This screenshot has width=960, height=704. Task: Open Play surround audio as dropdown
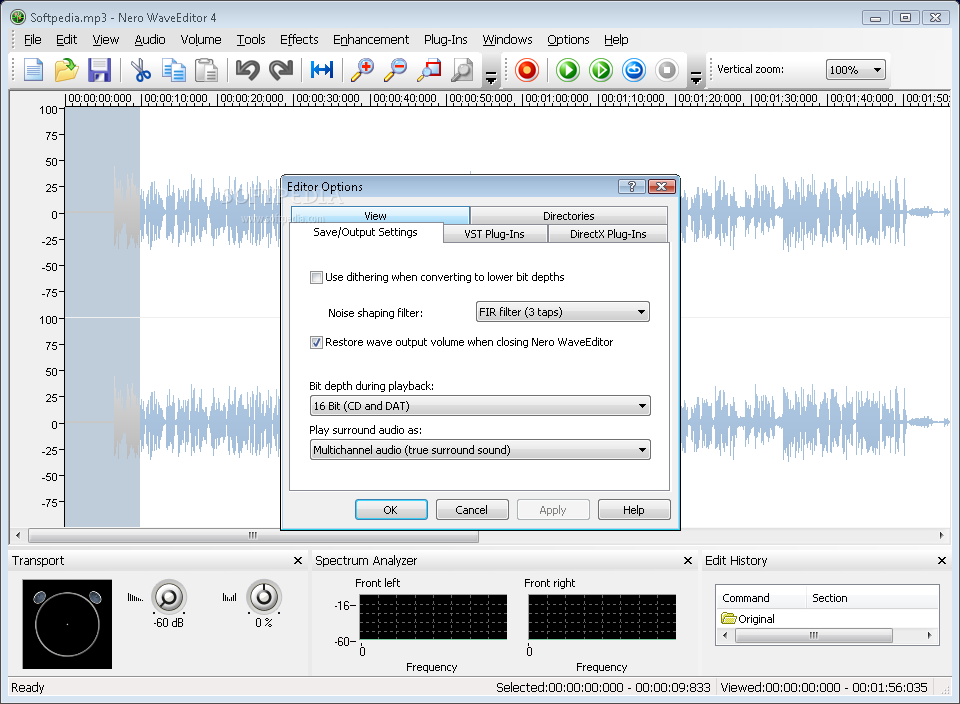(x=480, y=450)
